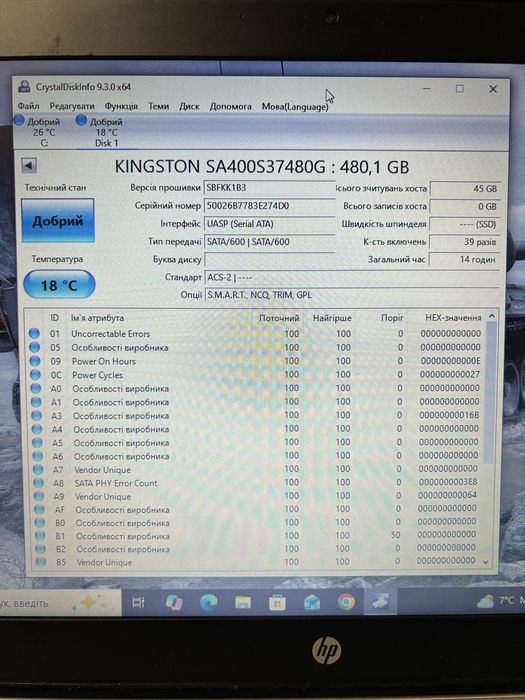Click the options field S.M.A.R.T., NCQ, TRIM, GPL
Image resolution: width=525 pixels, height=700 pixels.
tap(352, 295)
